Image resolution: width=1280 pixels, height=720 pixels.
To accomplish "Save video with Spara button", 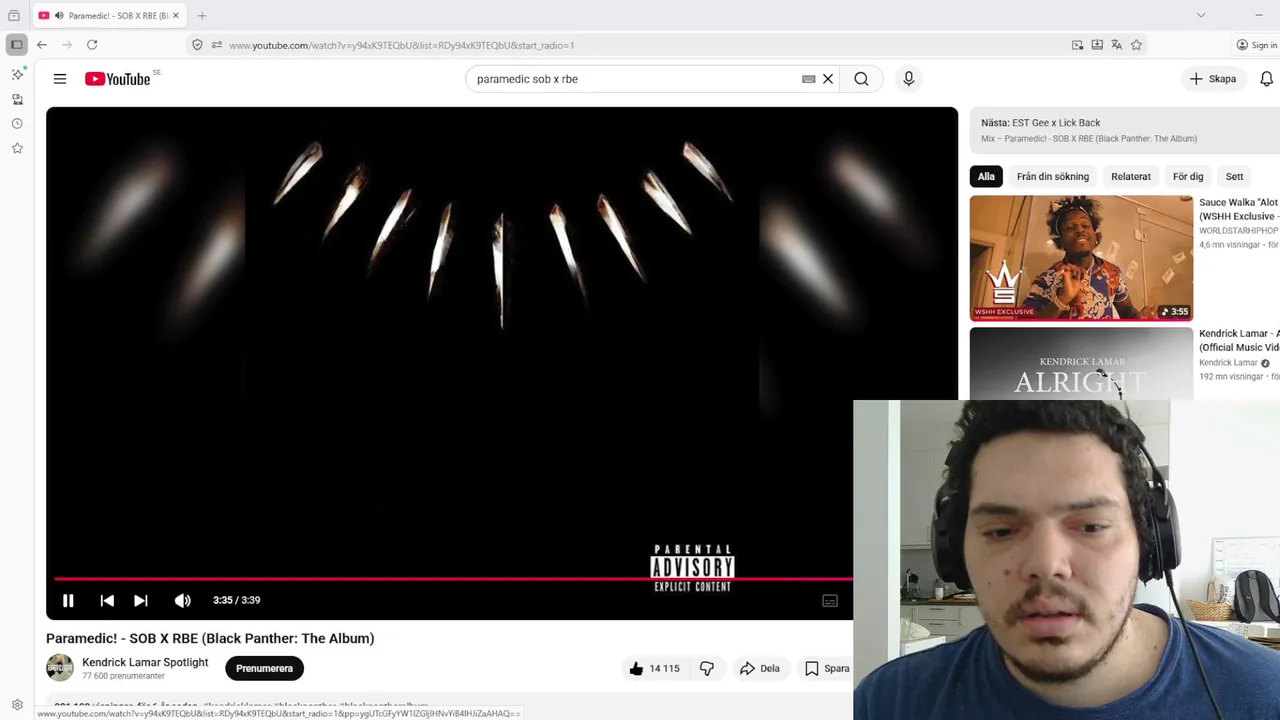I will point(827,668).
